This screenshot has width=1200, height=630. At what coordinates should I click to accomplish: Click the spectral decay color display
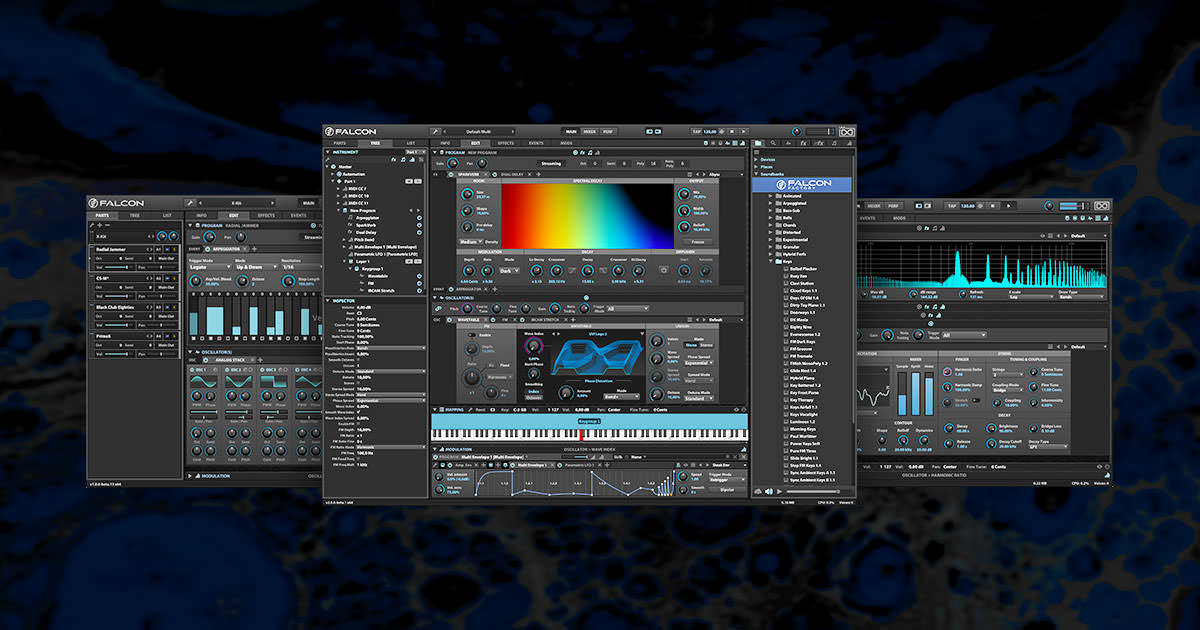[x=588, y=215]
